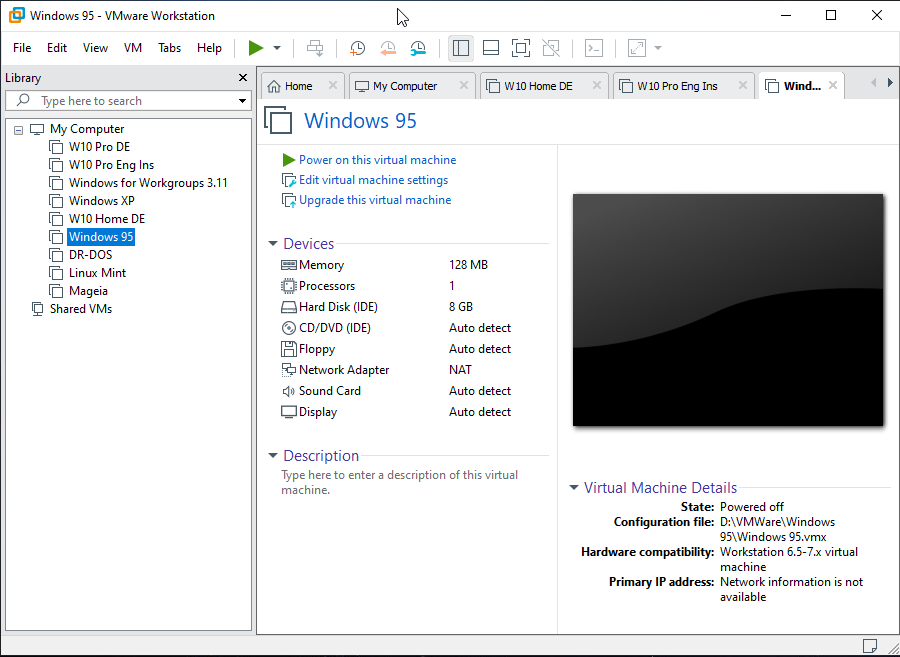Close the Home tab
Screen dimensions: 900x657
pyautogui.click(x=332, y=85)
